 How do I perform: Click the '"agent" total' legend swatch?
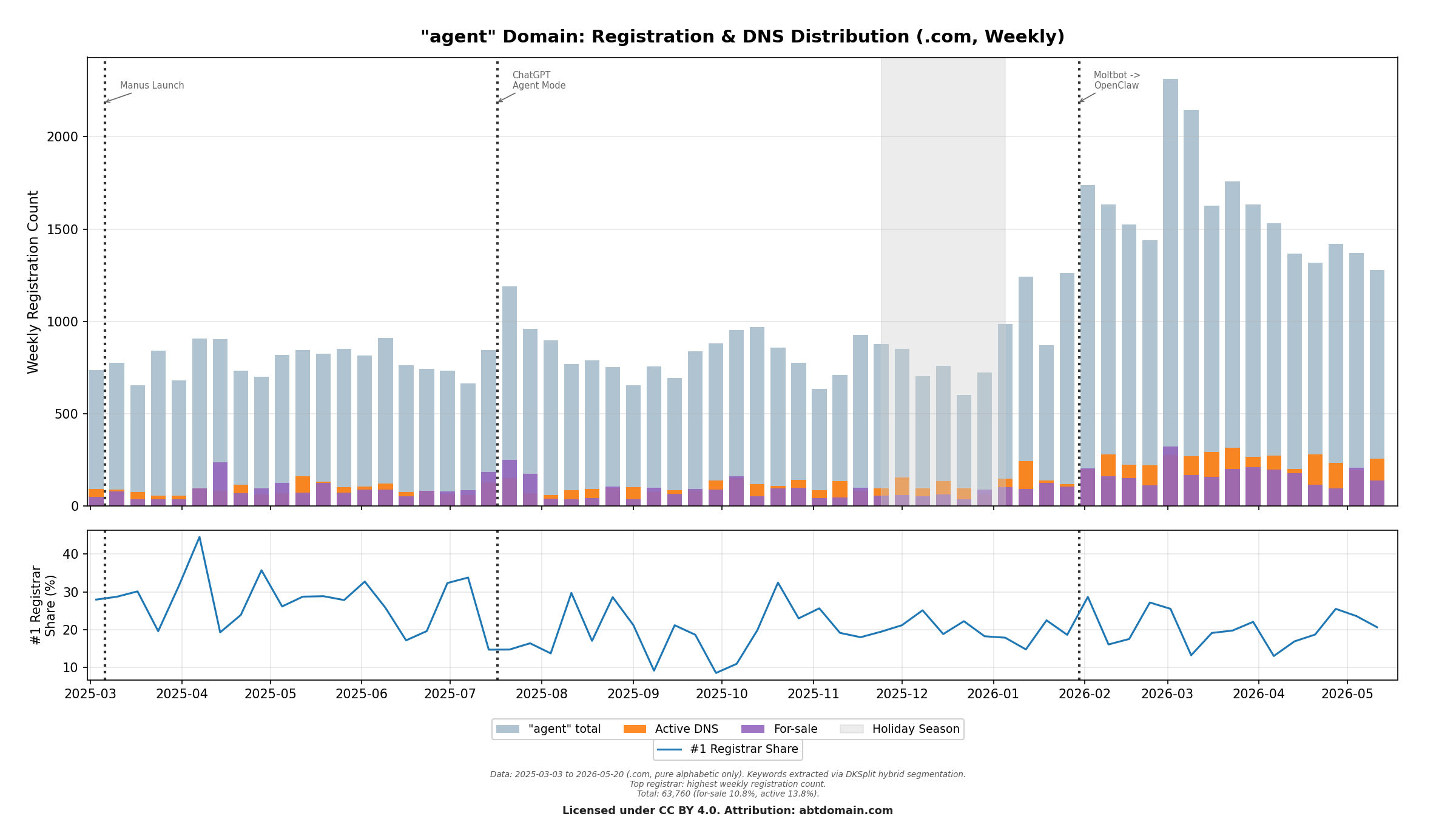[508, 729]
